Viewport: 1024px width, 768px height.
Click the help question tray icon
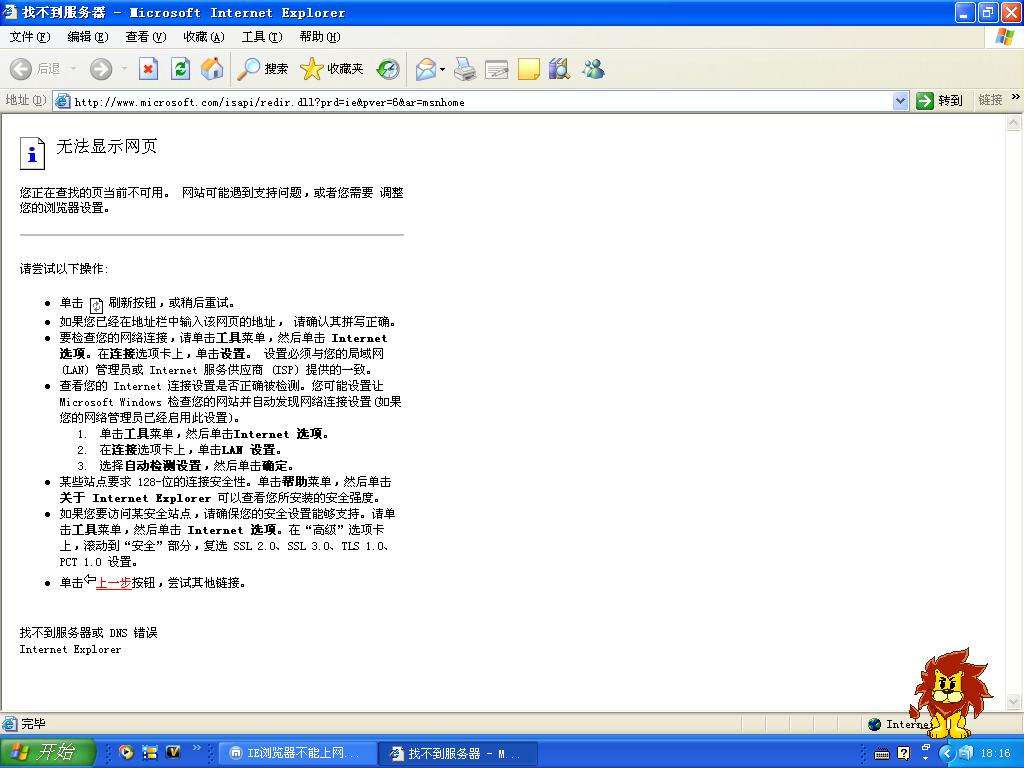pos(904,754)
